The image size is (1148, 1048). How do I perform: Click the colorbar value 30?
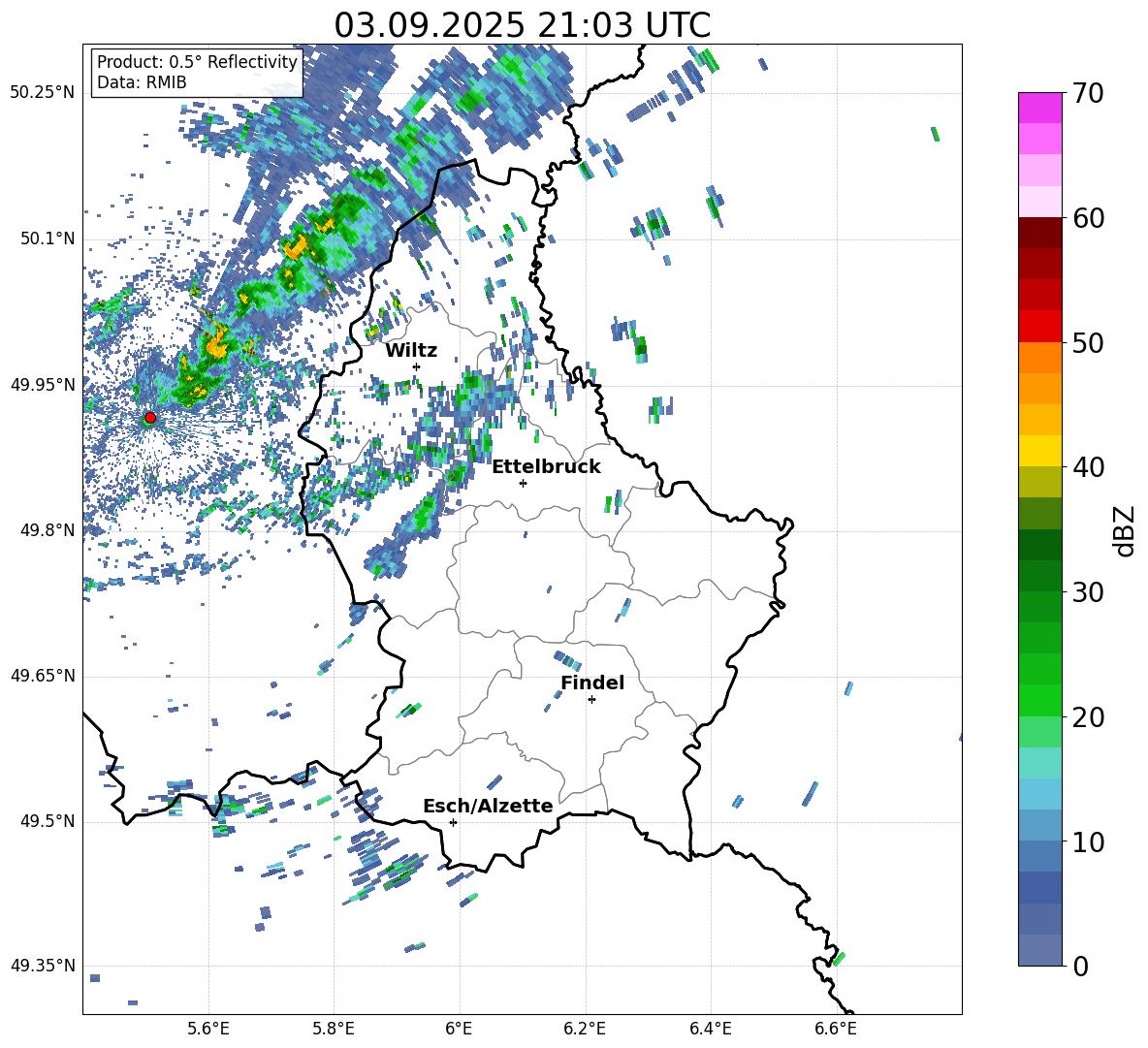point(1088,592)
